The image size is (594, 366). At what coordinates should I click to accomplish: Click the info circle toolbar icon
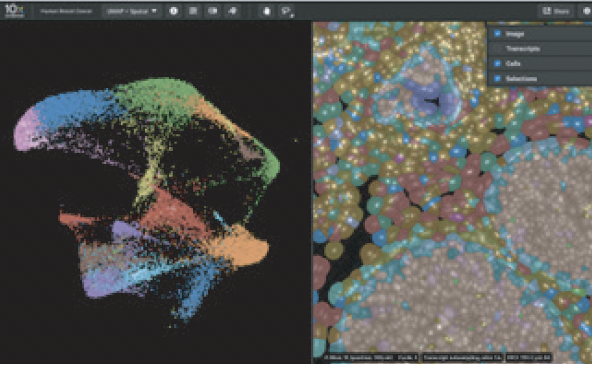point(174,11)
